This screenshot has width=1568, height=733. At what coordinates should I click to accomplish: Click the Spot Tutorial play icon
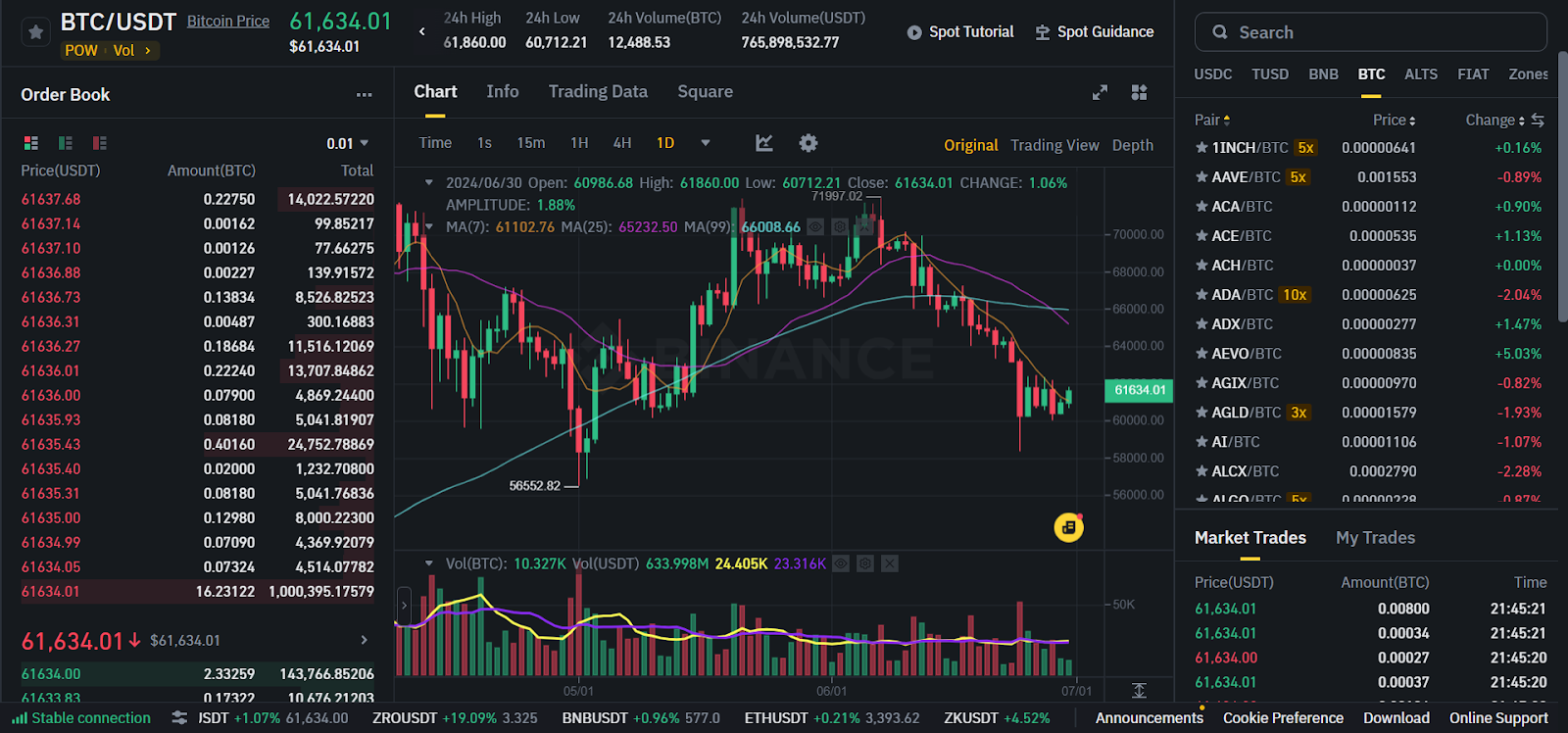click(914, 32)
